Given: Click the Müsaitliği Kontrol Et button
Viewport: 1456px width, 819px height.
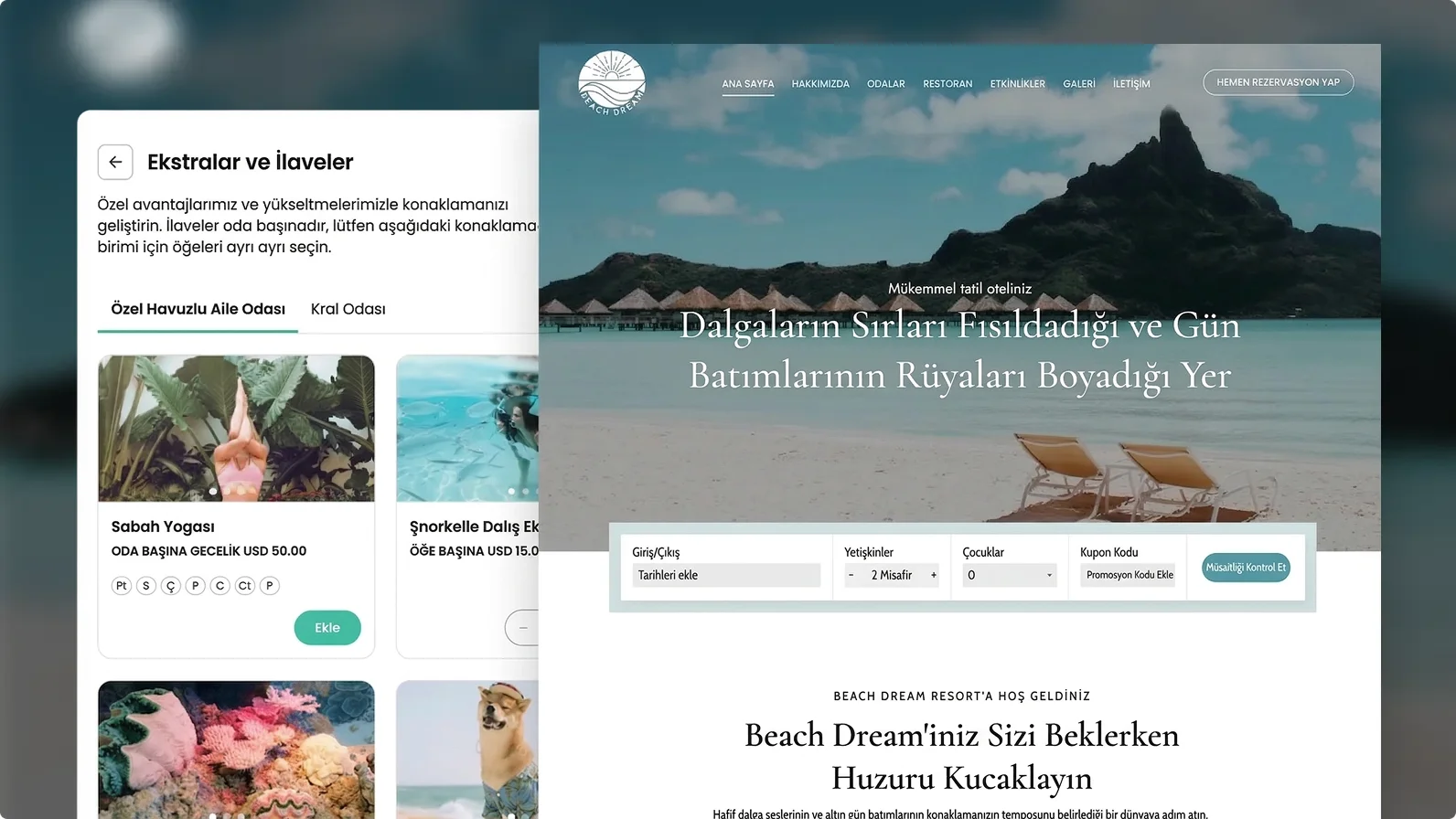Looking at the screenshot, I should tap(1245, 568).
